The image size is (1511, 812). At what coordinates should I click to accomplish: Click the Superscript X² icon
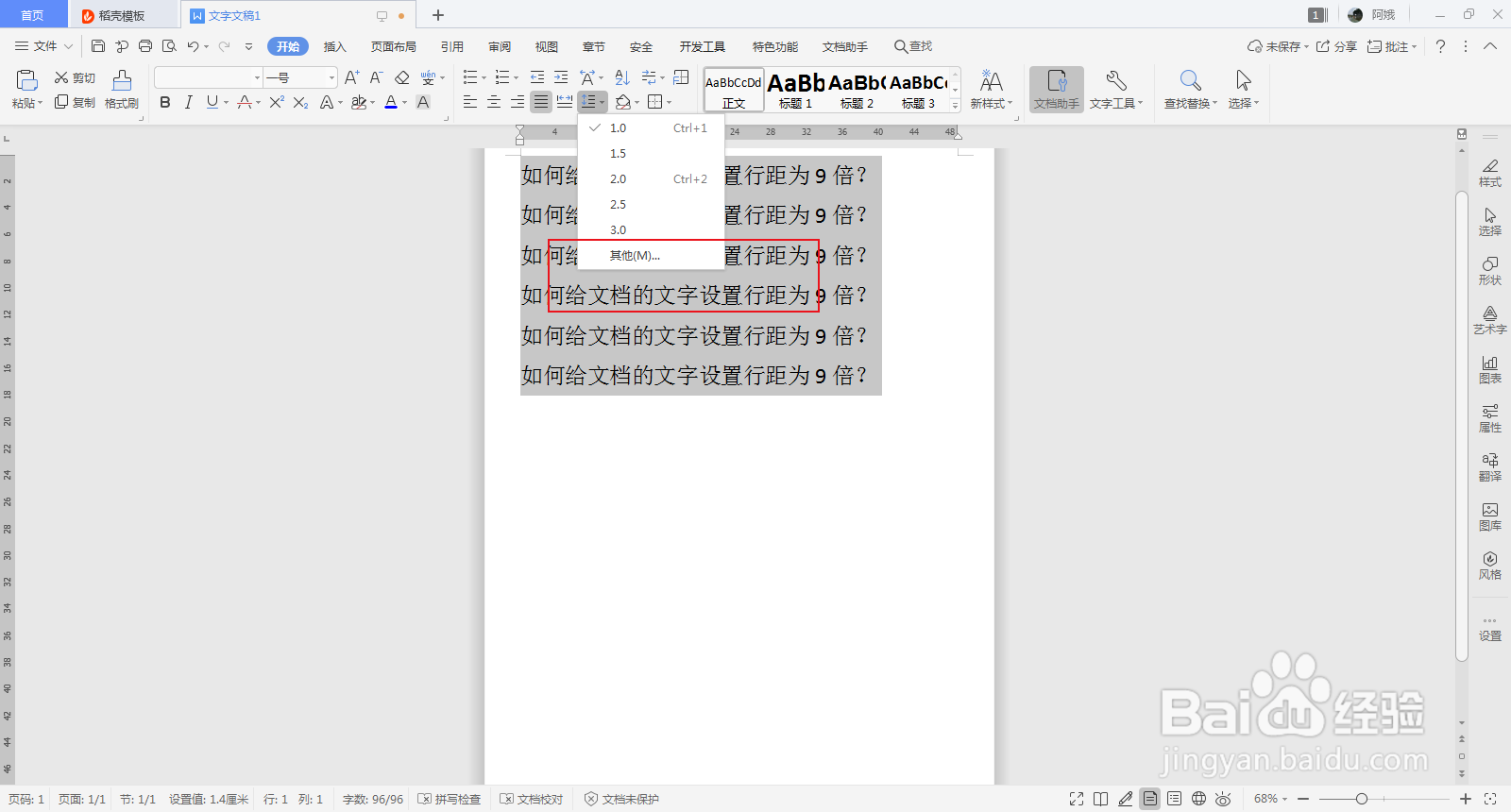click(276, 102)
